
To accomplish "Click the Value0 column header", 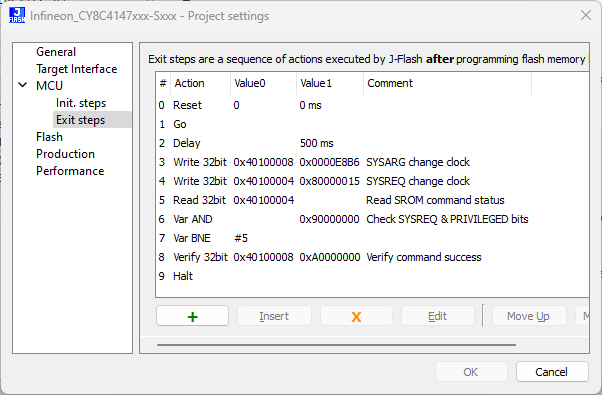I will [263, 83].
